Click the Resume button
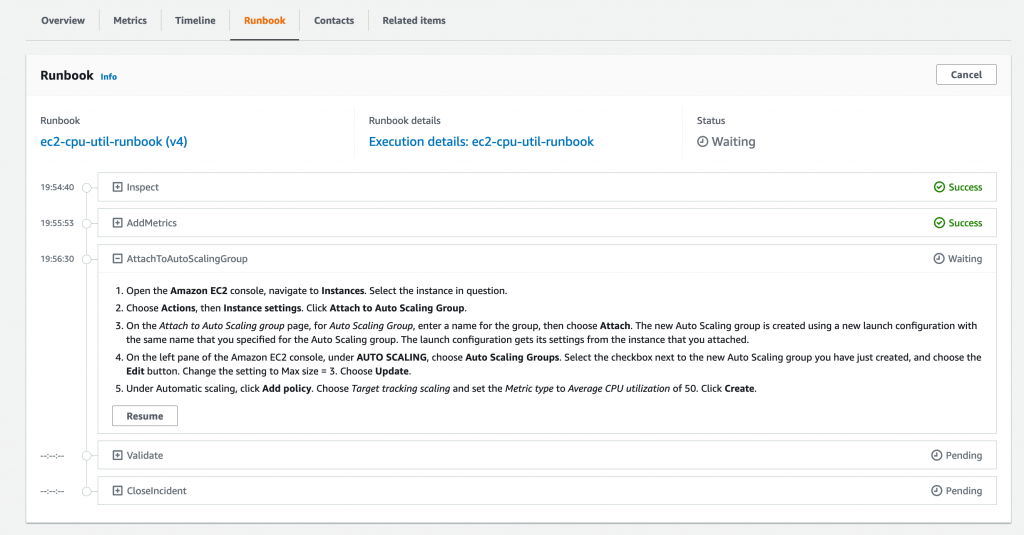This screenshot has height=535, width=1024. [145, 415]
